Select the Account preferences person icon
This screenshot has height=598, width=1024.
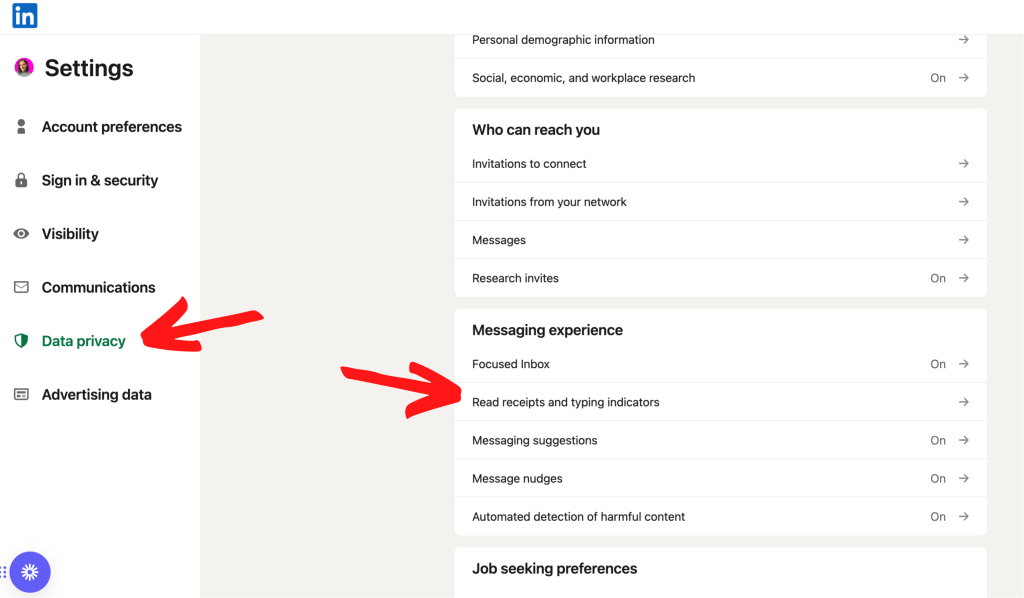coord(22,126)
